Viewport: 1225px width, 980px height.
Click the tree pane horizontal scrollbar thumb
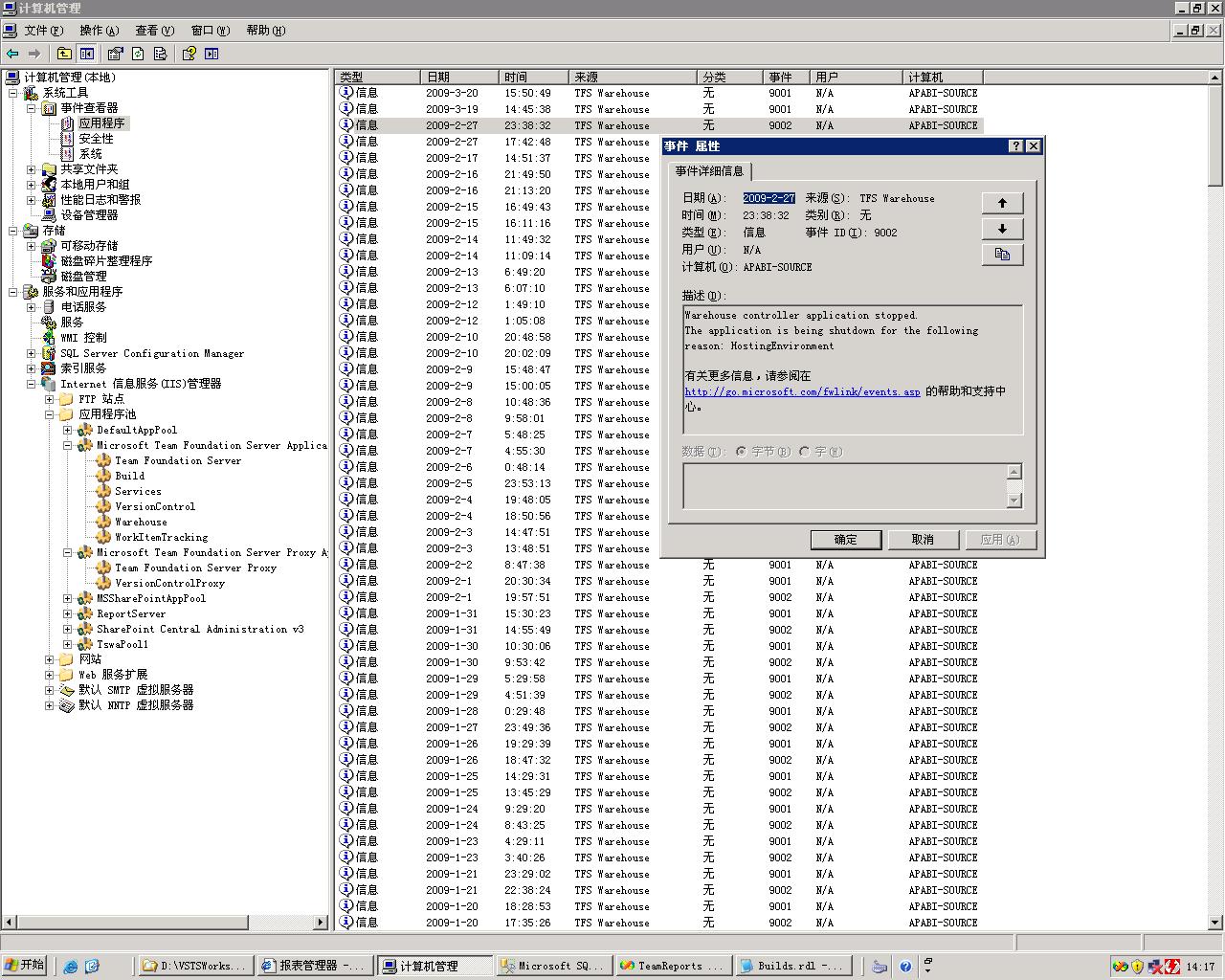(x=131, y=923)
